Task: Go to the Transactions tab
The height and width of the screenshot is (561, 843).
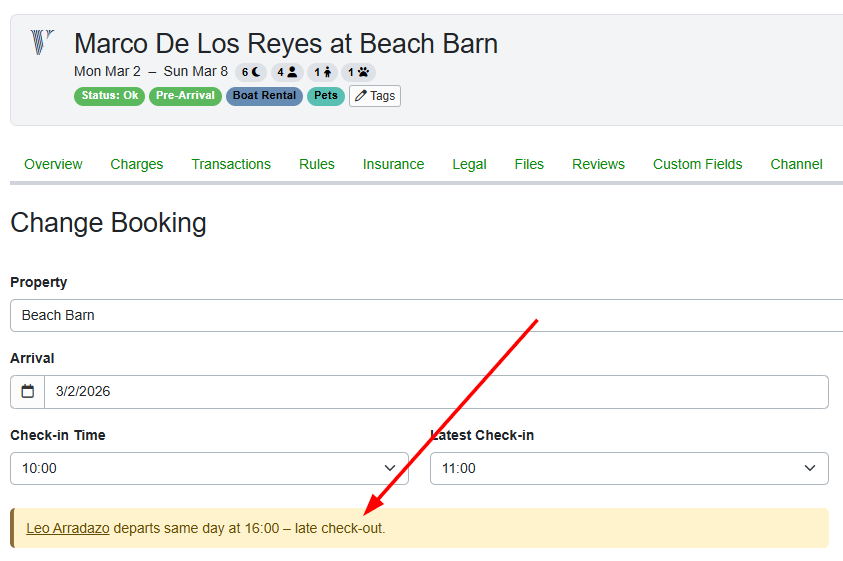Action: click(x=231, y=164)
